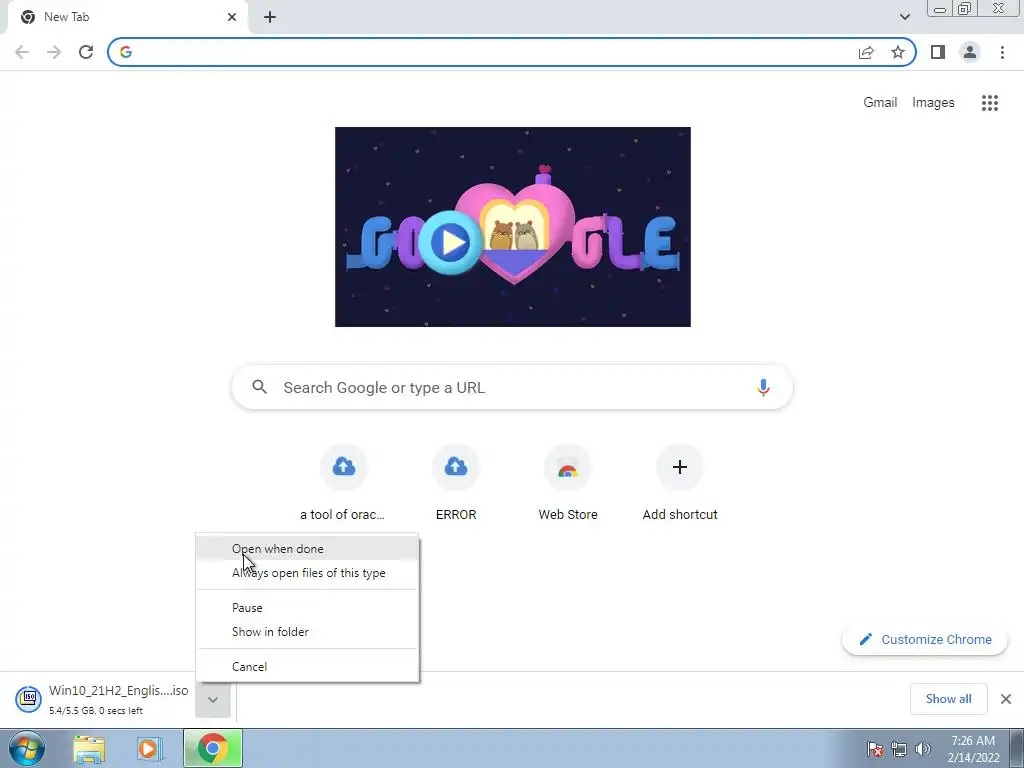Click the Show desktop strip
The width and height of the screenshot is (1024, 768).
(x=1017, y=749)
